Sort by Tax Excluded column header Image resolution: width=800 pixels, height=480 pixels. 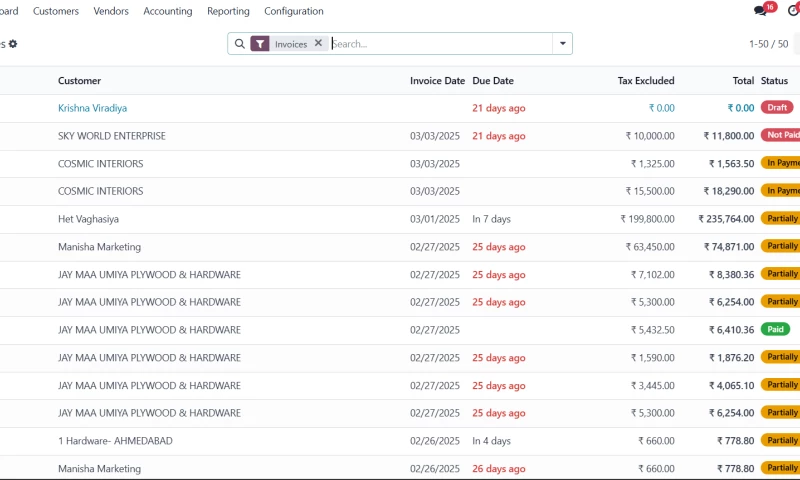pos(646,81)
